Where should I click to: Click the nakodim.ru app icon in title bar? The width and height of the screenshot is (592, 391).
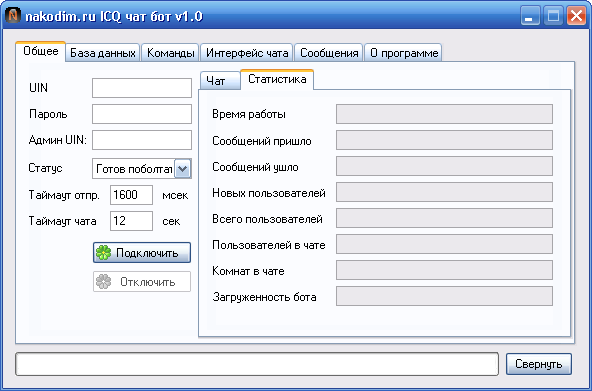coord(13,16)
